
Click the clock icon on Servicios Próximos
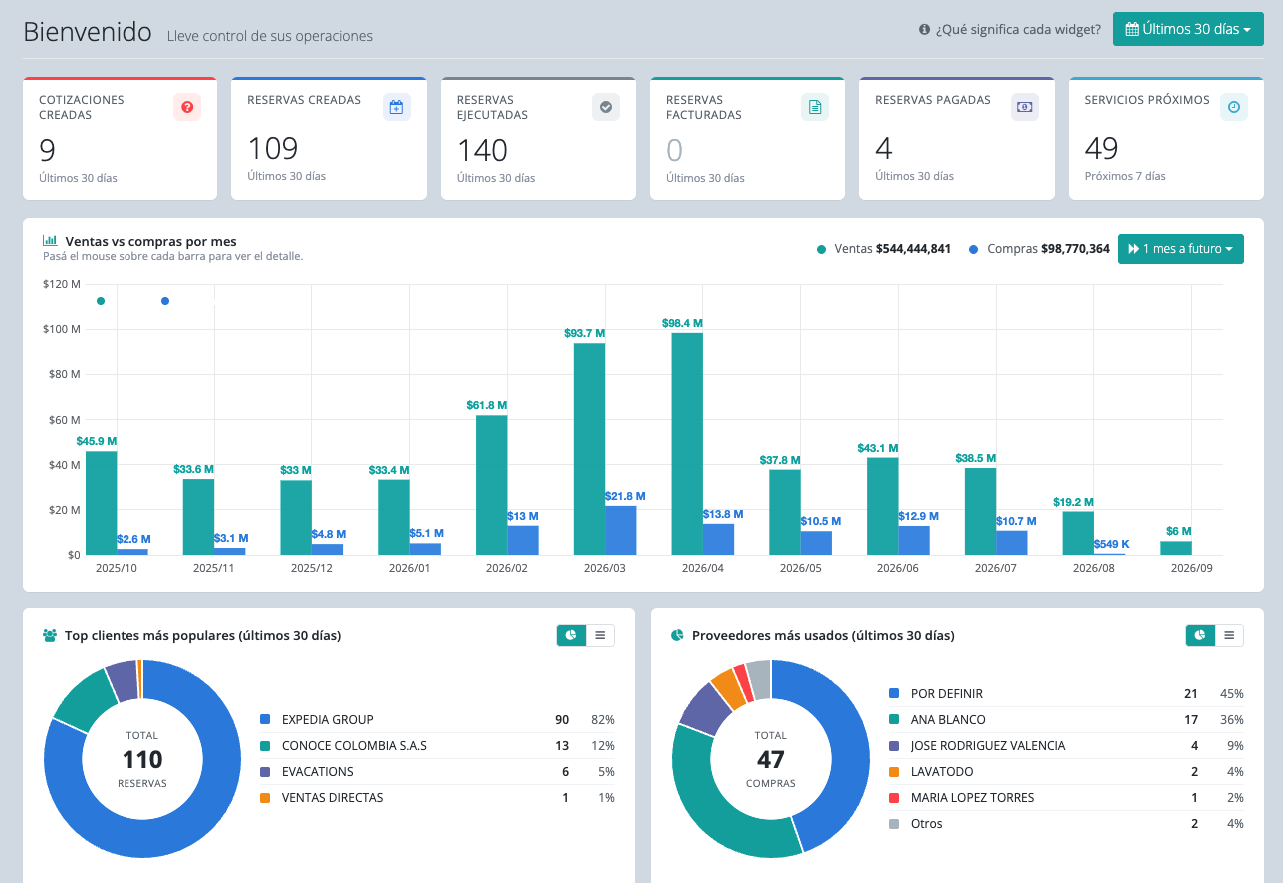pyautogui.click(x=1234, y=107)
